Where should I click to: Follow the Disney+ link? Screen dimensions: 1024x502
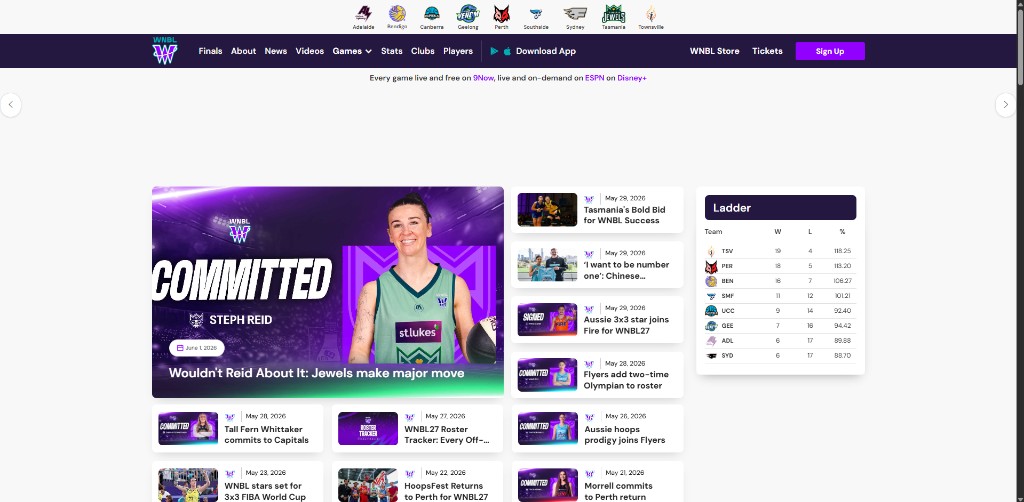[632, 78]
